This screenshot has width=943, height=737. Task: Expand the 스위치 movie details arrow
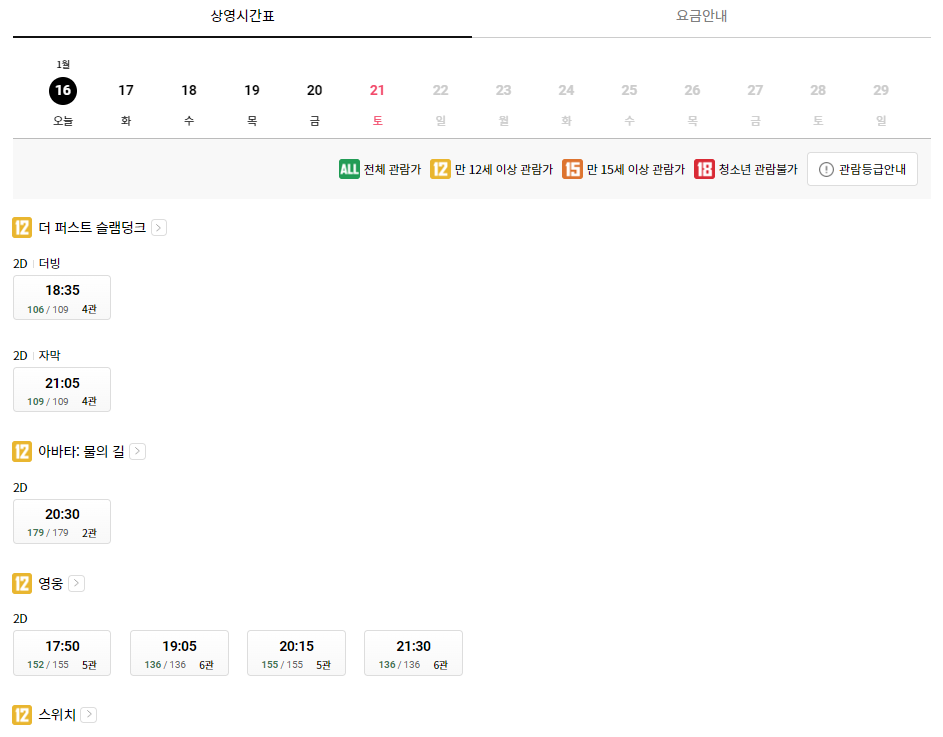[88, 714]
